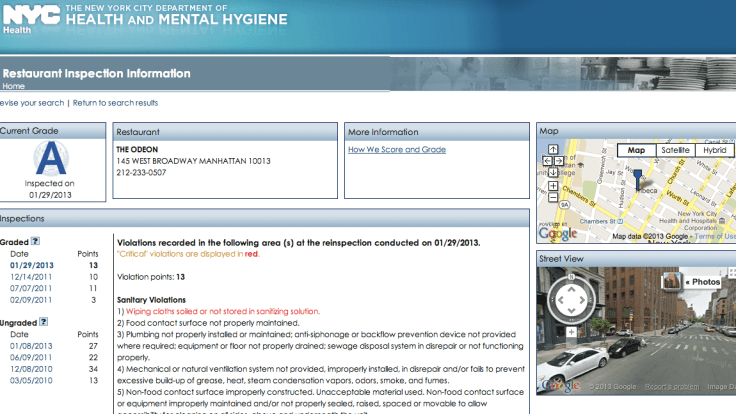This screenshot has height=414, width=736.
Task: Click the Ungraded help question-mark icon
Action: tap(45, 322)
